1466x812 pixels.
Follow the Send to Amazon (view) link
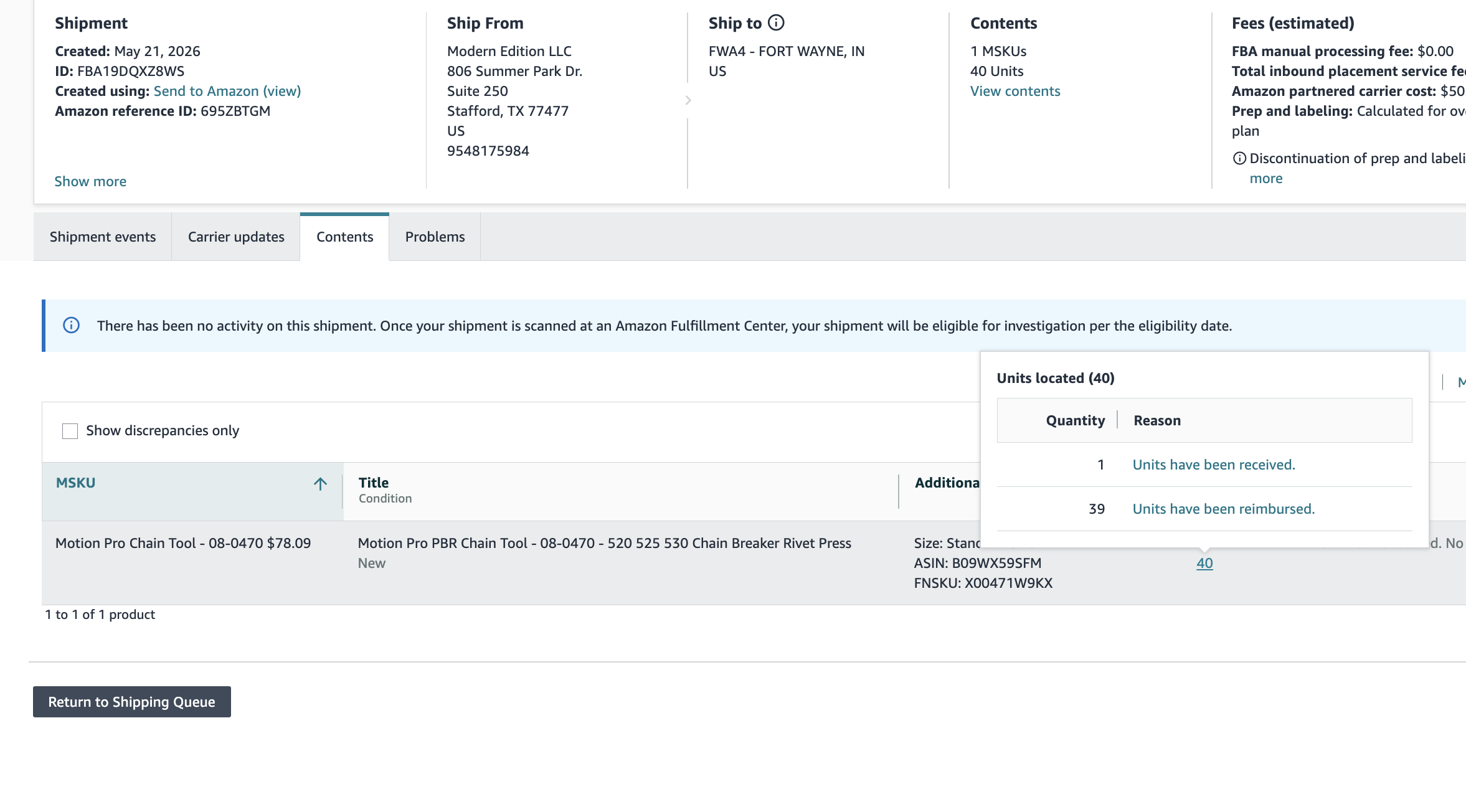pyautogui.click(x=227, y=91)
